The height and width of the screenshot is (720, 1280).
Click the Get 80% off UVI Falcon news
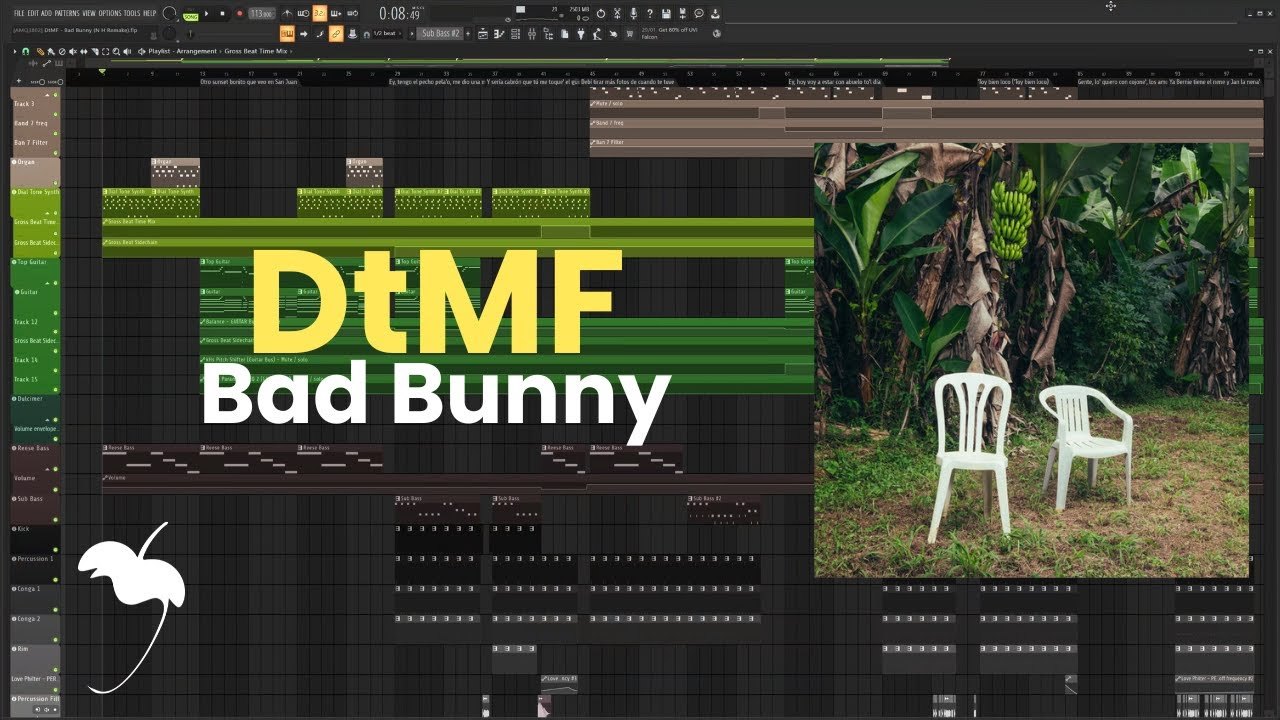pyautogui.click(x=669, y=33)
